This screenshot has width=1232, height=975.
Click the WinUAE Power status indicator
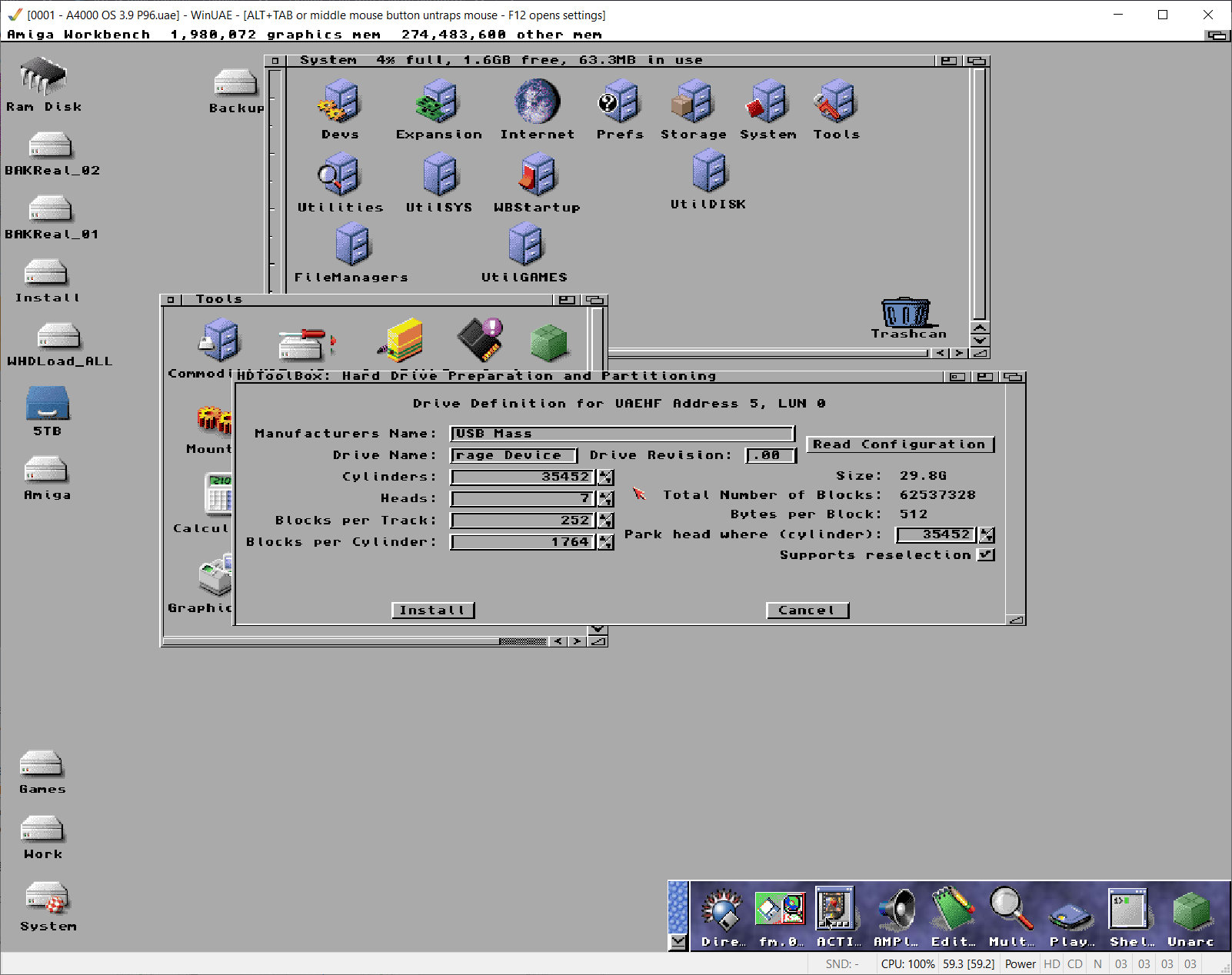[x=1020, y=964]
